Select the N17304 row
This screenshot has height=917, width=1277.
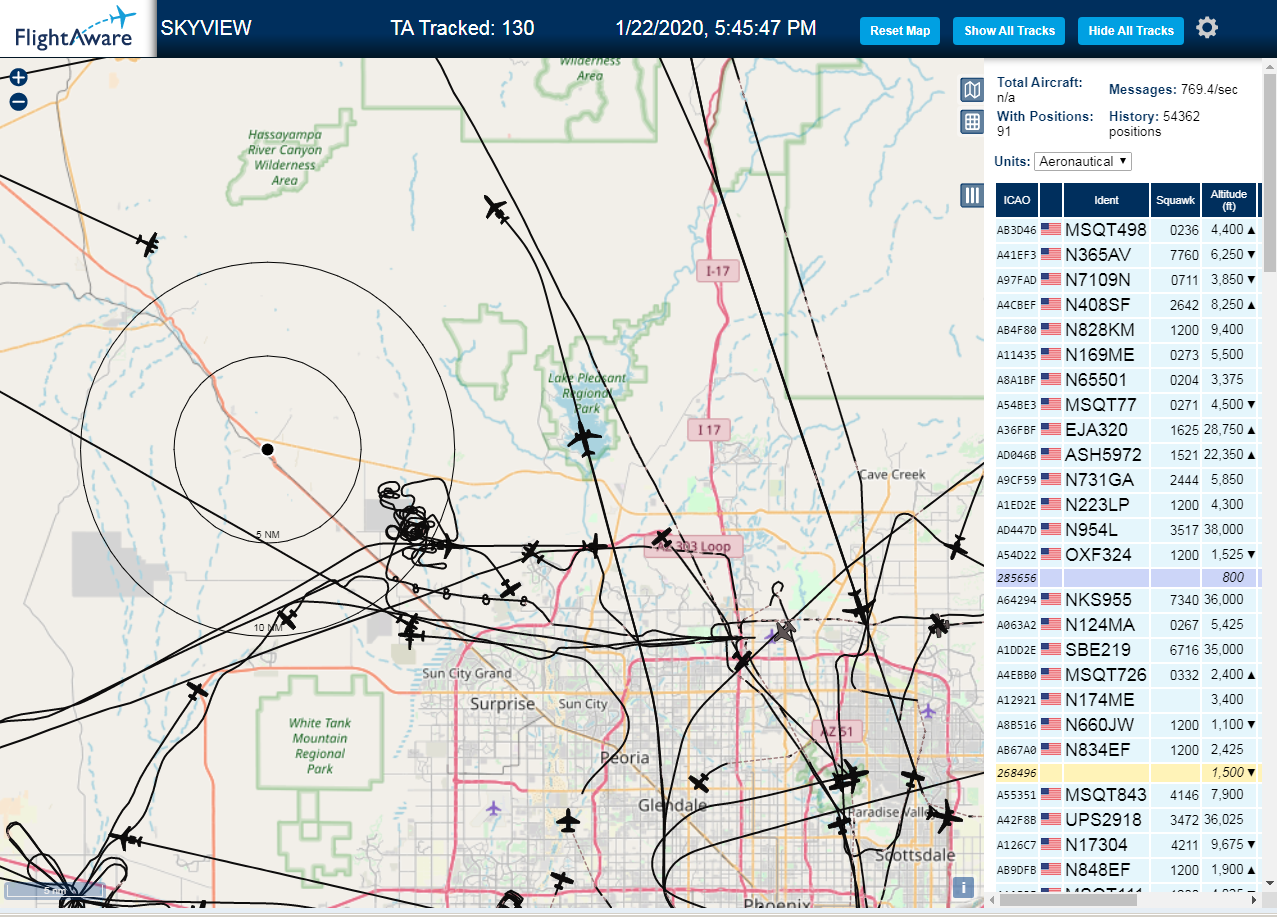(1127, 844)
